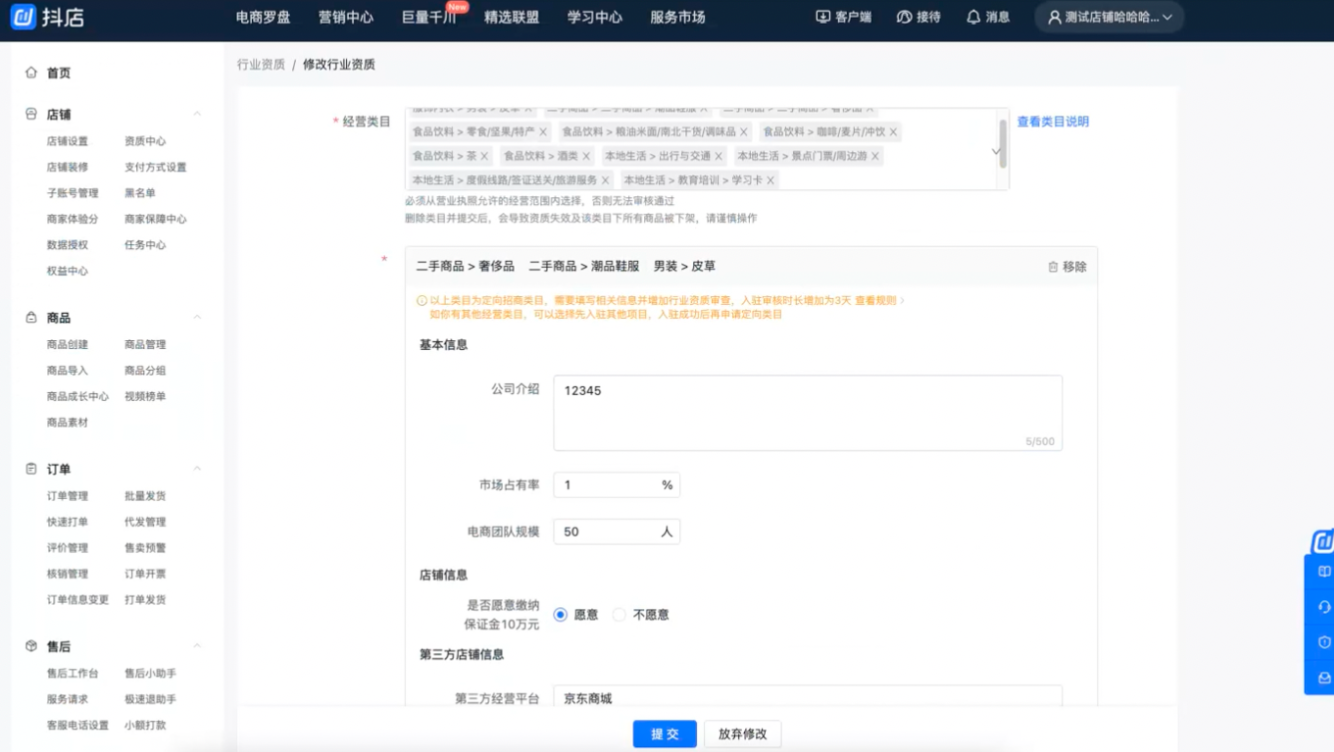Click the 移除 trash icon
The height and width of the screenshot is (752, 1334).
[x=1052, y=267]
